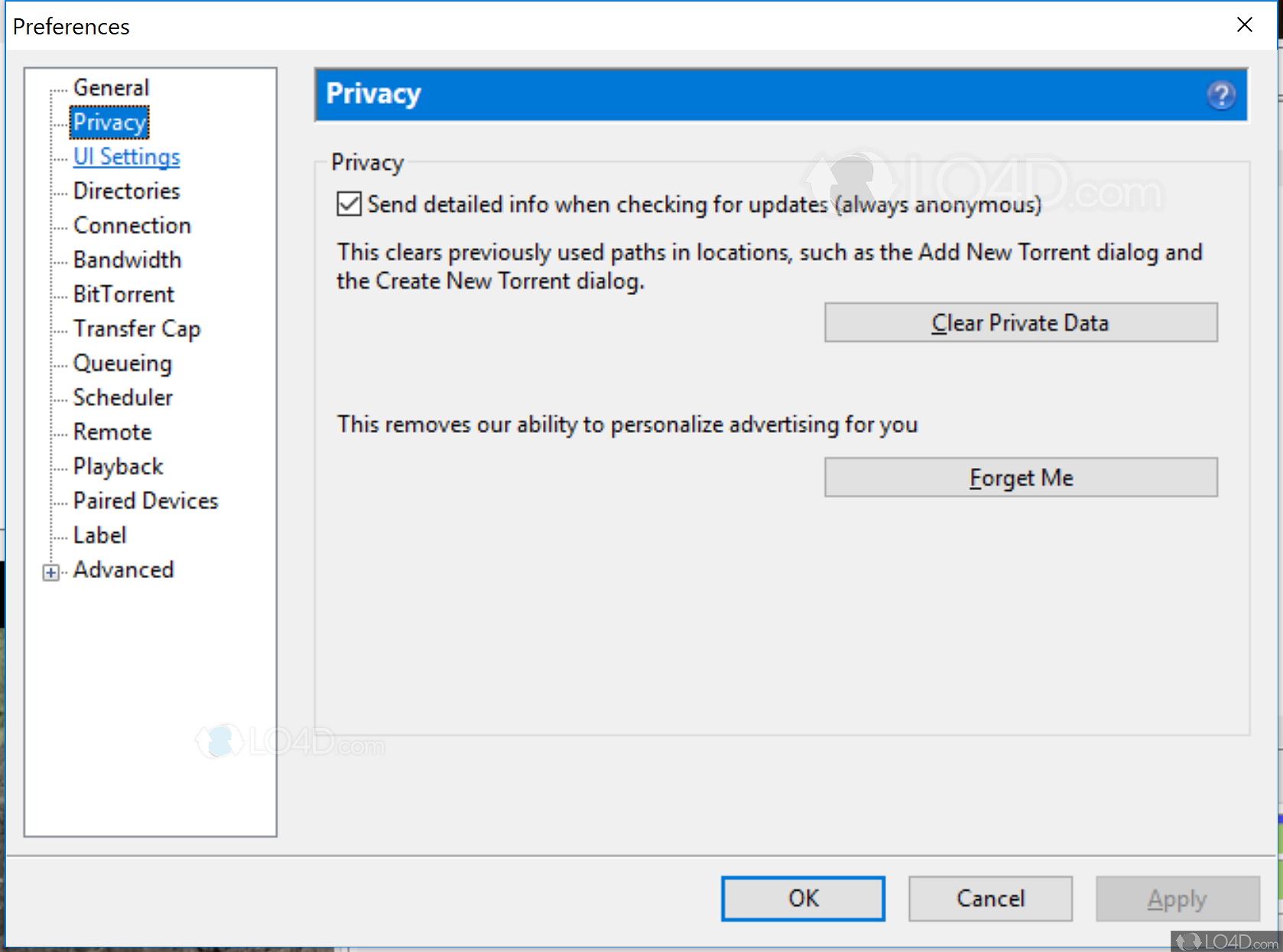Switch to the Transfer Cap section
The image size is (1283, 952).
pyautogui.click(x=136, y=329)
